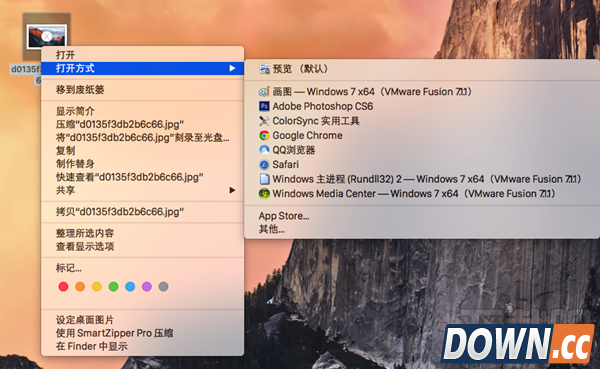This screenshot has height=369, width=600.
Task: Apply the blue tag color
Action: (130, 286)
